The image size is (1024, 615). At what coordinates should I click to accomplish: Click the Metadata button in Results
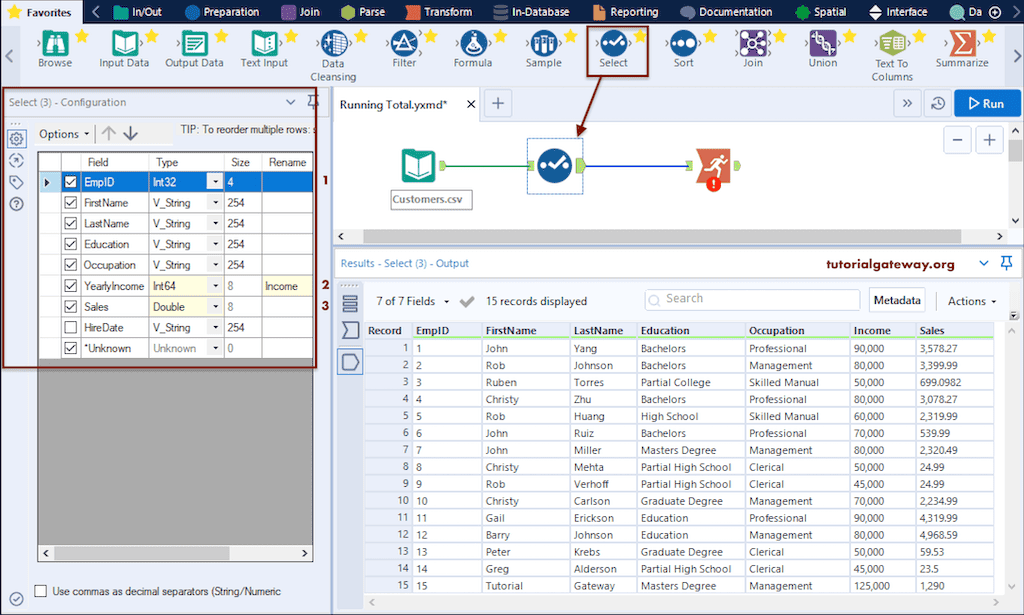[x=896, y=300]
